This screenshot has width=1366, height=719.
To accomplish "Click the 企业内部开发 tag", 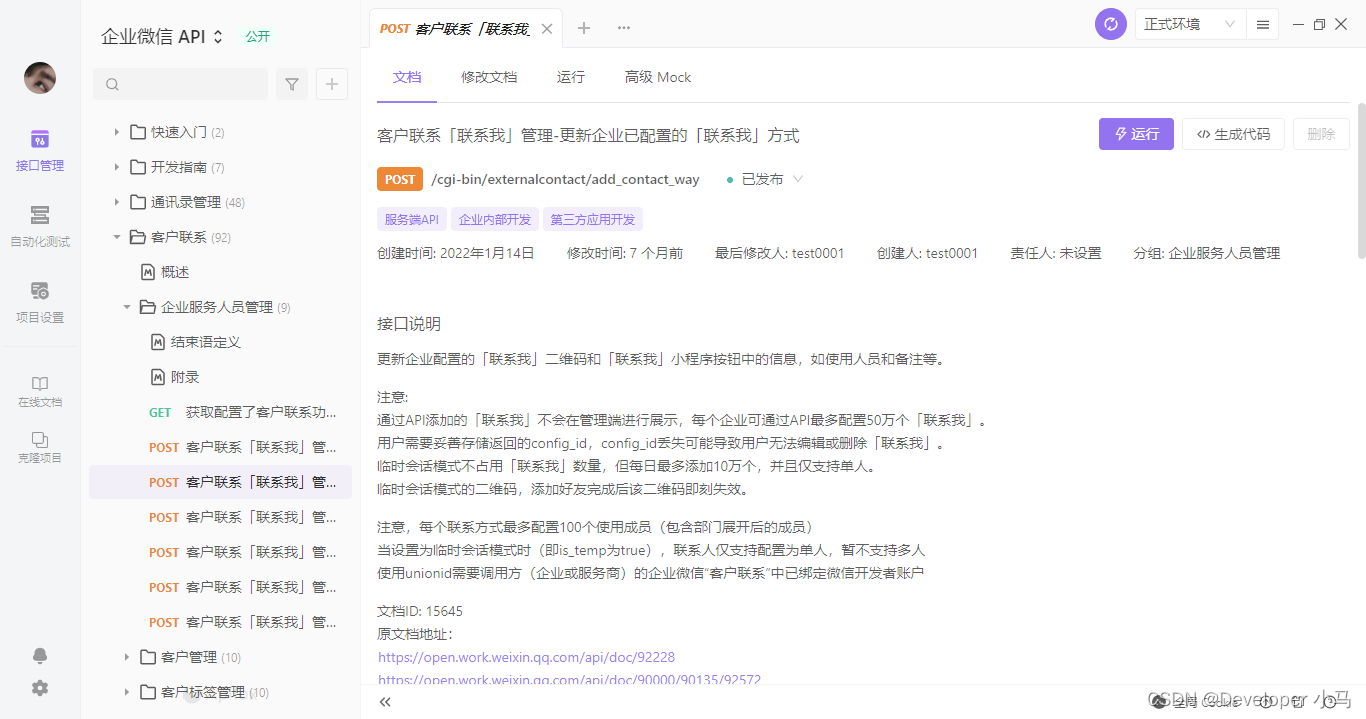I will pyautogui.click(x=495, y=219).
